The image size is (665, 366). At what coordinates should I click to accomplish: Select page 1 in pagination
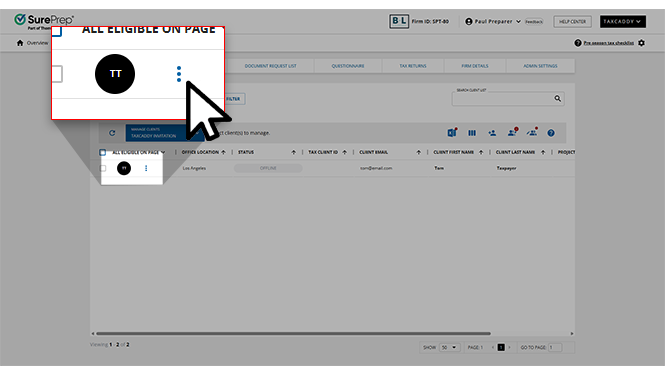point(501,347)
